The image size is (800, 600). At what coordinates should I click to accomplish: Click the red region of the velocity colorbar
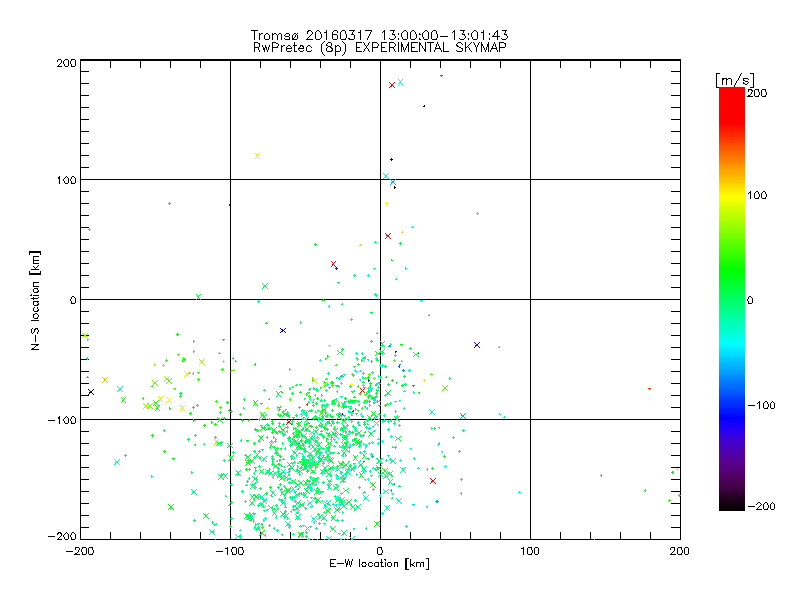click(x=732, y=107)
